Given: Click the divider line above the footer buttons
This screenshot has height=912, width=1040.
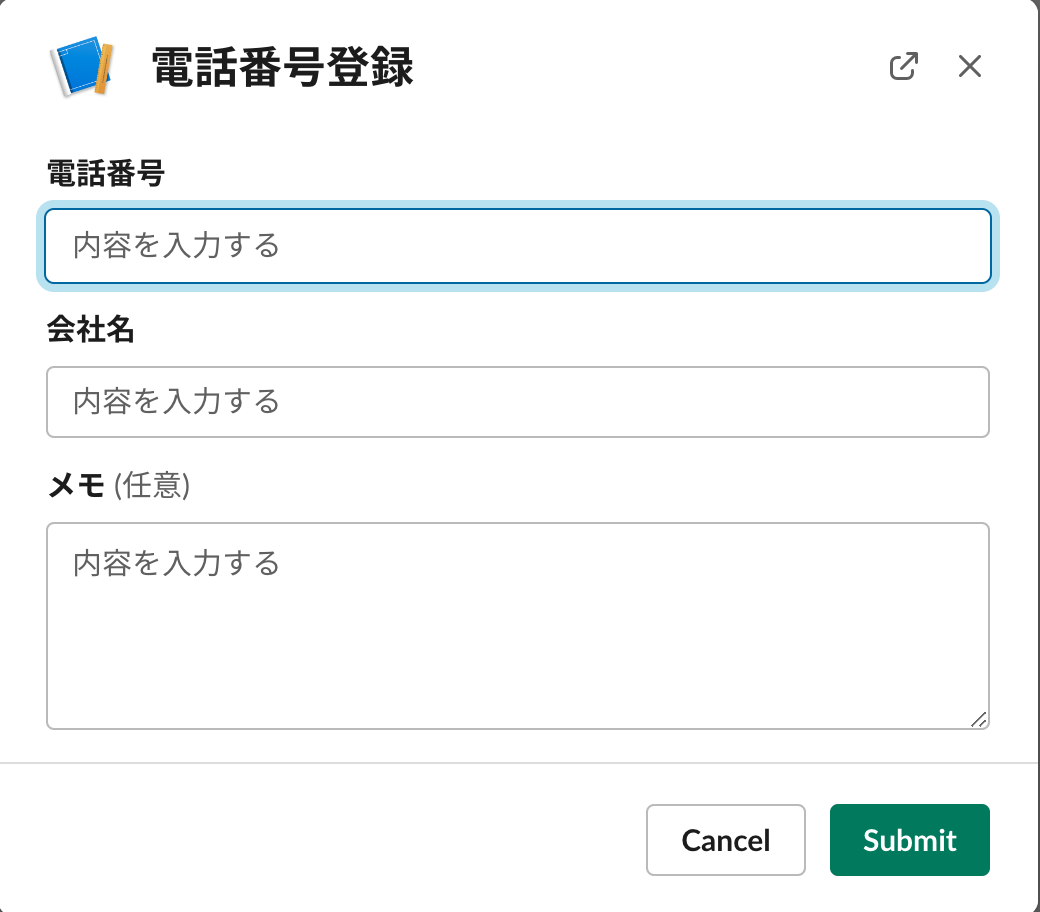Looking at the screenshot, I should click(518, 763).
